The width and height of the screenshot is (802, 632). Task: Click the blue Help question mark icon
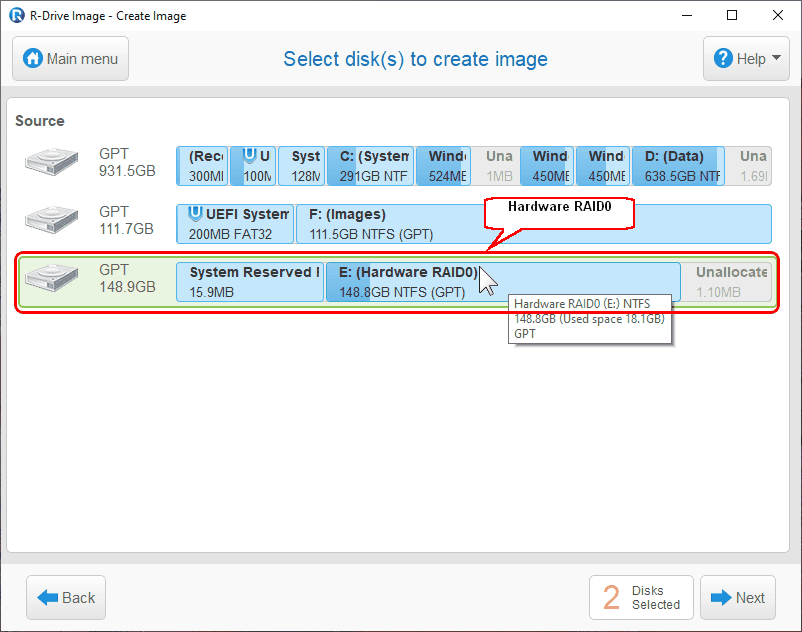[723, 58]
